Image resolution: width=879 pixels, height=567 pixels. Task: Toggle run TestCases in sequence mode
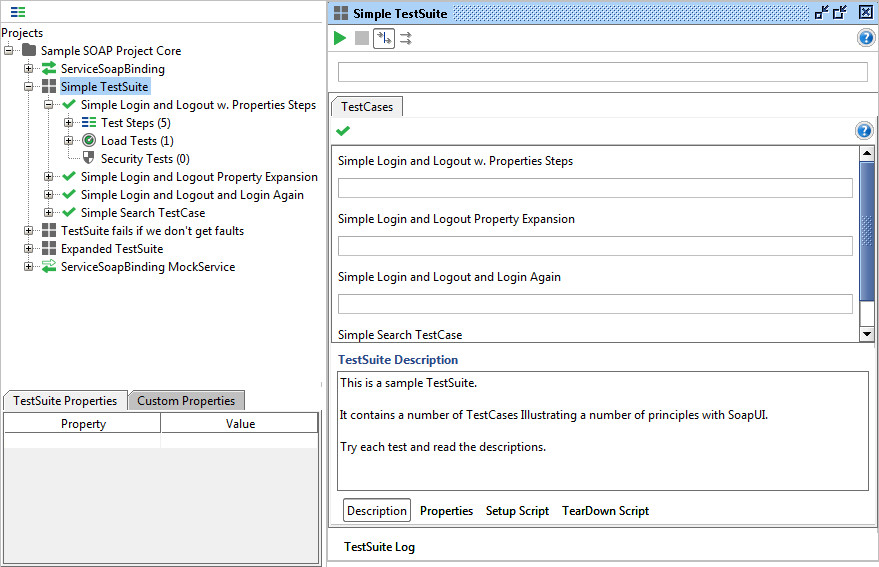point(384,38)
